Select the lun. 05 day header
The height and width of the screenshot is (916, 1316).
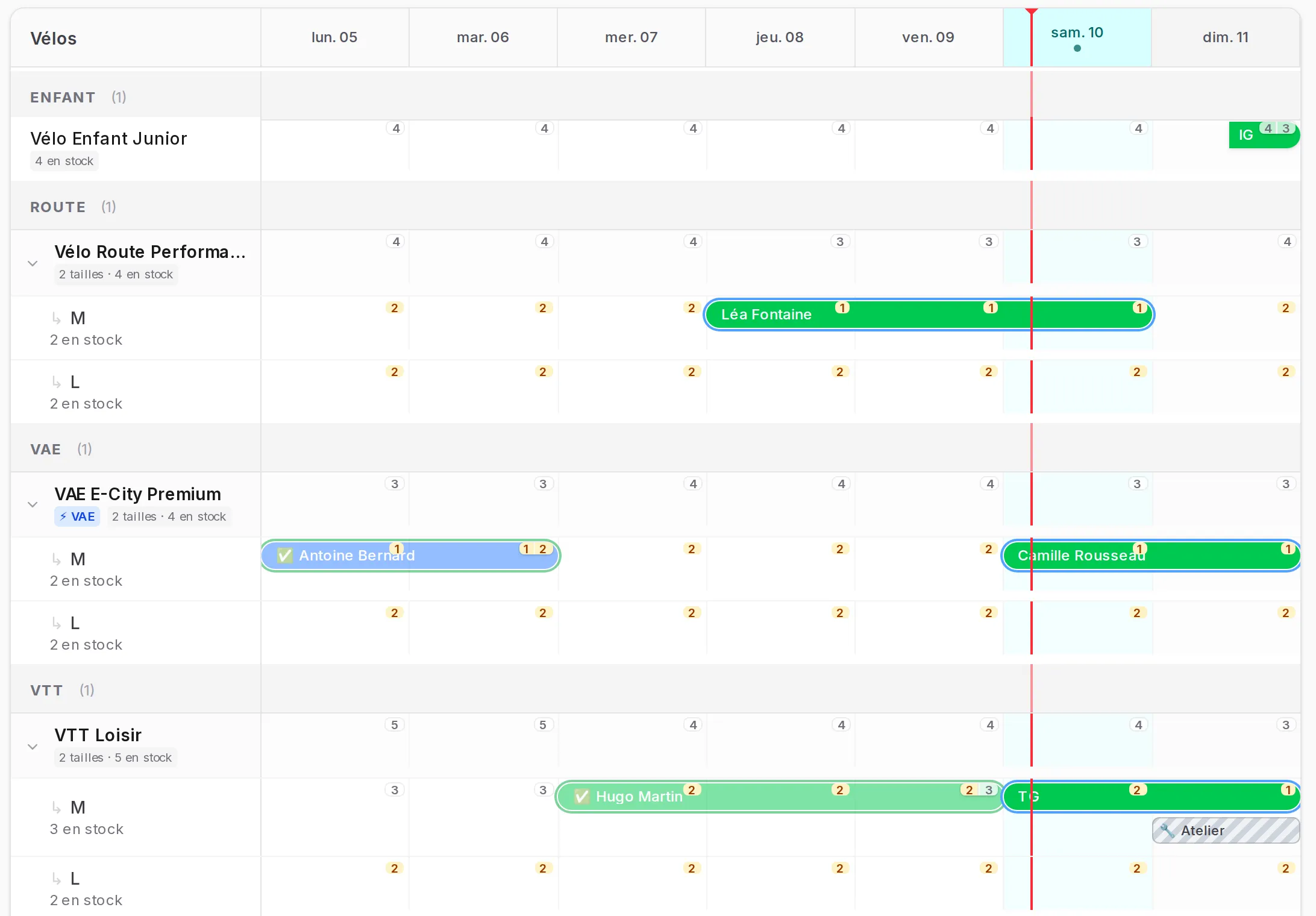[x=334, y=37]
